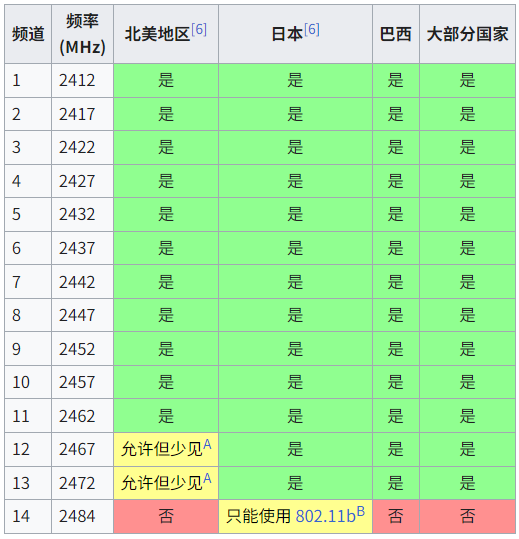Click frequency cell 2457
The image size is (519, 539).
tap(82, 382)
